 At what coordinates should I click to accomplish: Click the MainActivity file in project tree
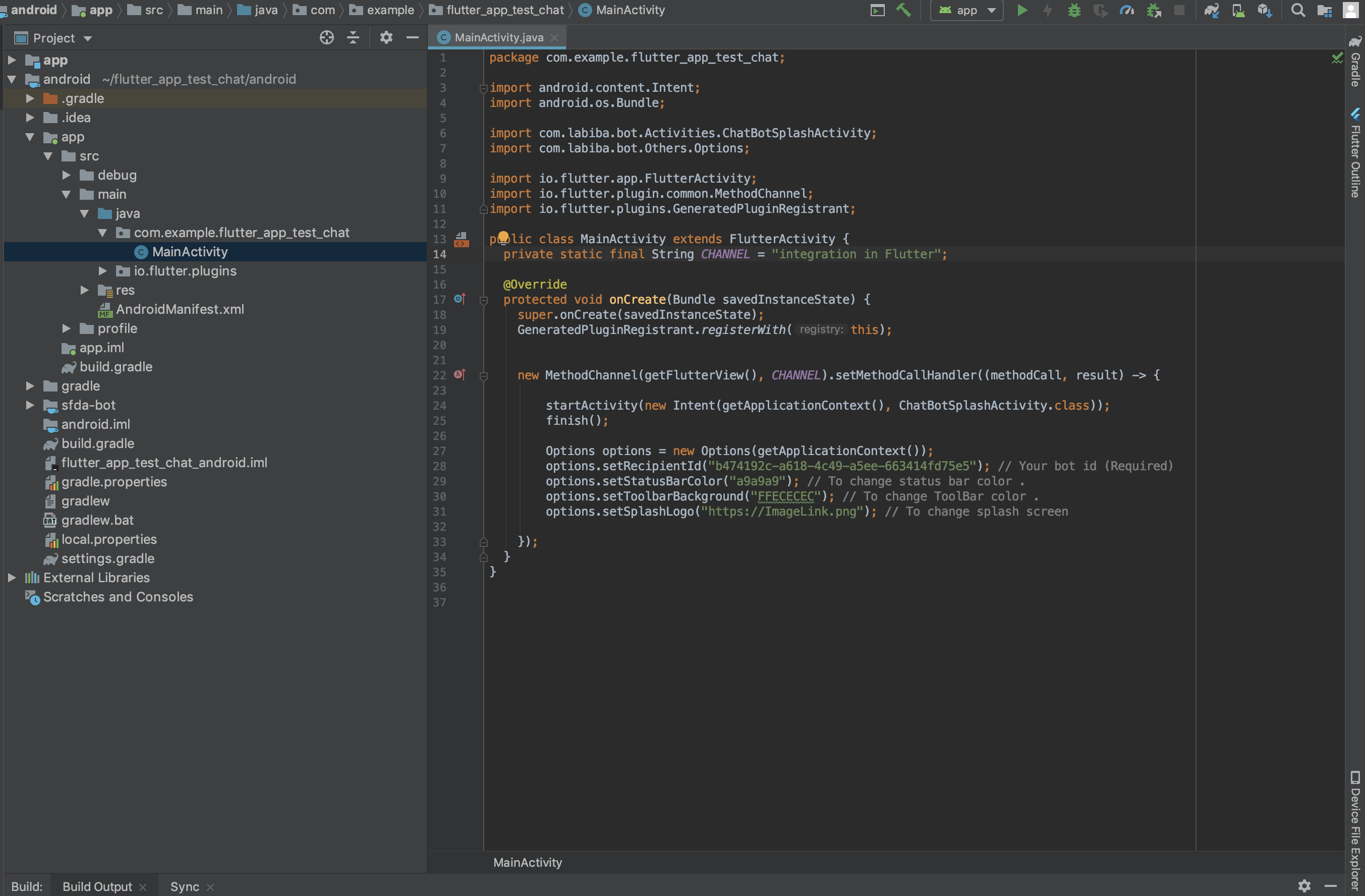coord(189,251)
